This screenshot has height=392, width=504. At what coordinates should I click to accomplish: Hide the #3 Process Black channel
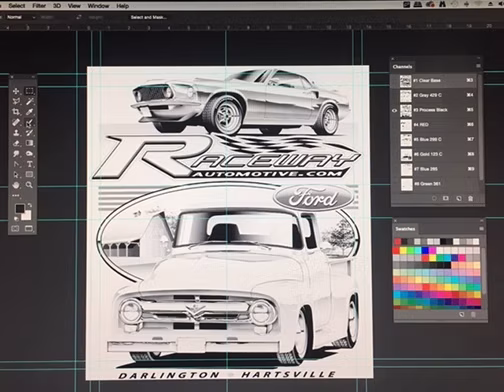point(394,110)
